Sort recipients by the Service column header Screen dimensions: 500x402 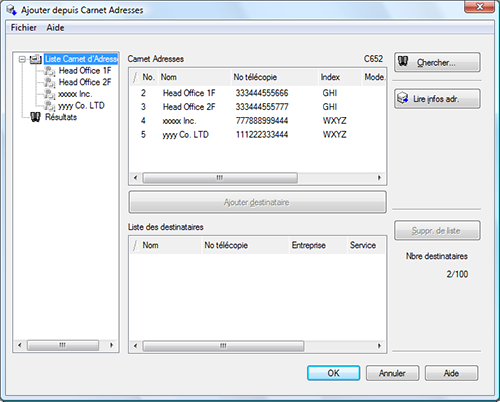click(366, 245)
